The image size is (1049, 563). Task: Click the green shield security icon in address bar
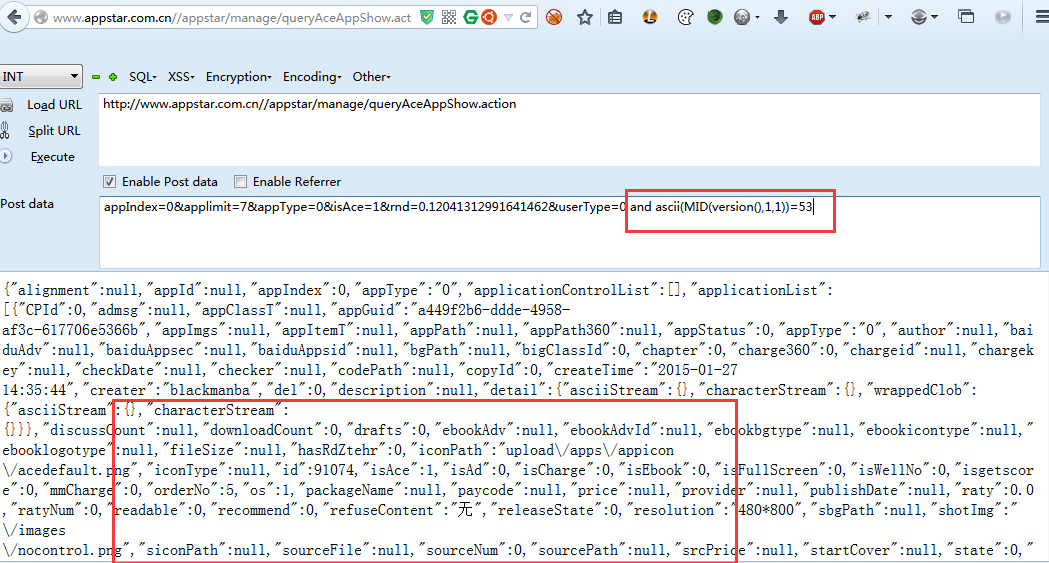click(x=427, y=17)
